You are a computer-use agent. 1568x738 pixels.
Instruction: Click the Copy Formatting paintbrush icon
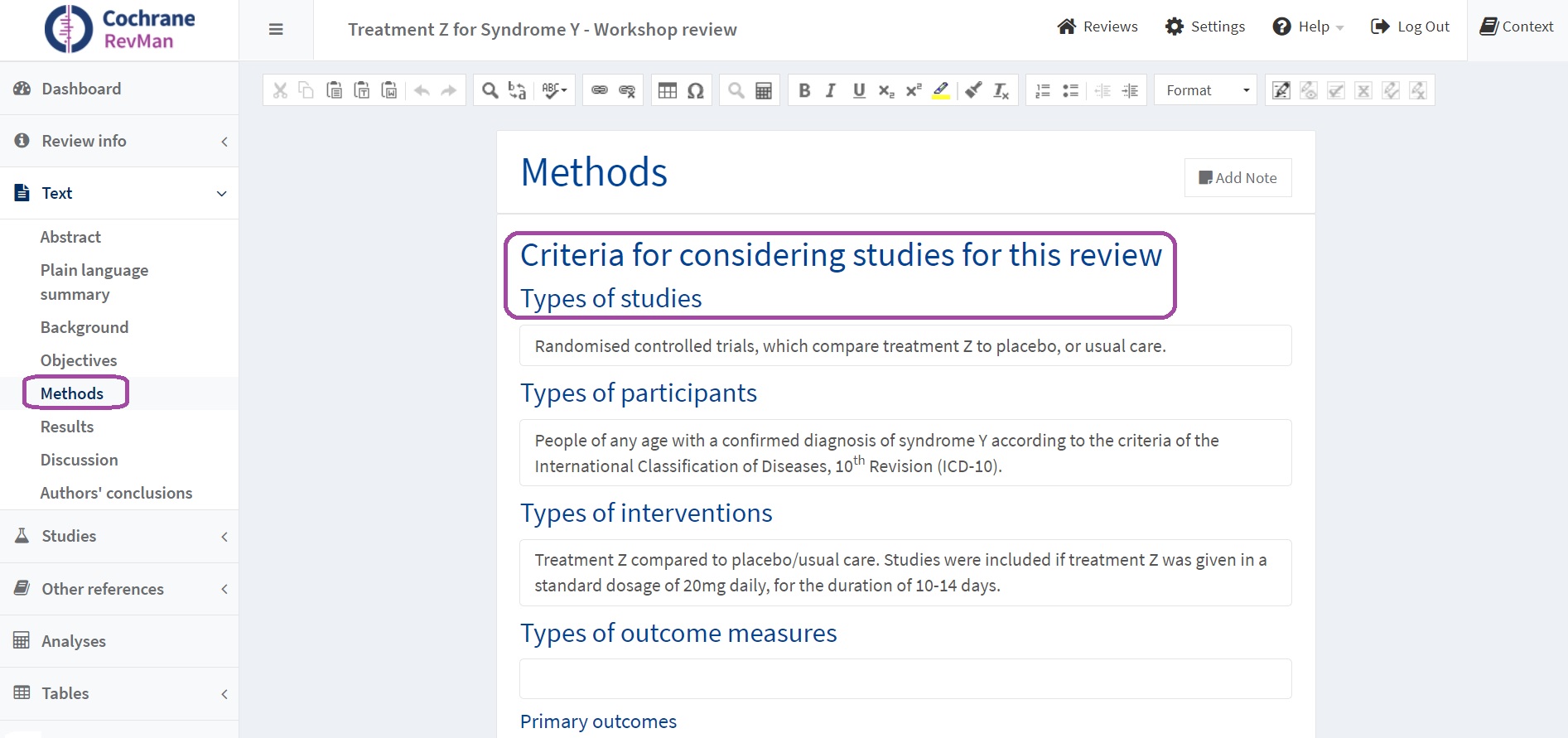pos(974,90)
